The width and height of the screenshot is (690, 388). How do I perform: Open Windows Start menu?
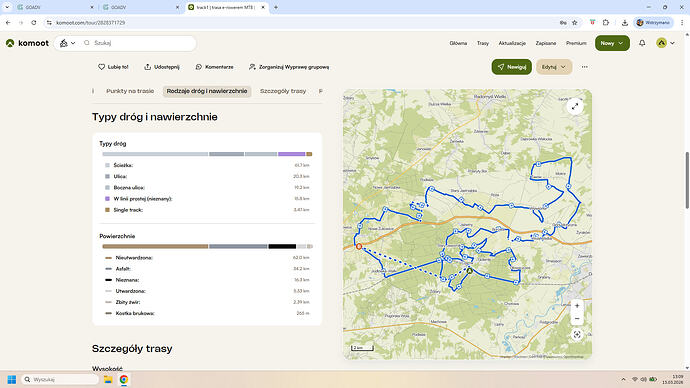coord(12,379)
